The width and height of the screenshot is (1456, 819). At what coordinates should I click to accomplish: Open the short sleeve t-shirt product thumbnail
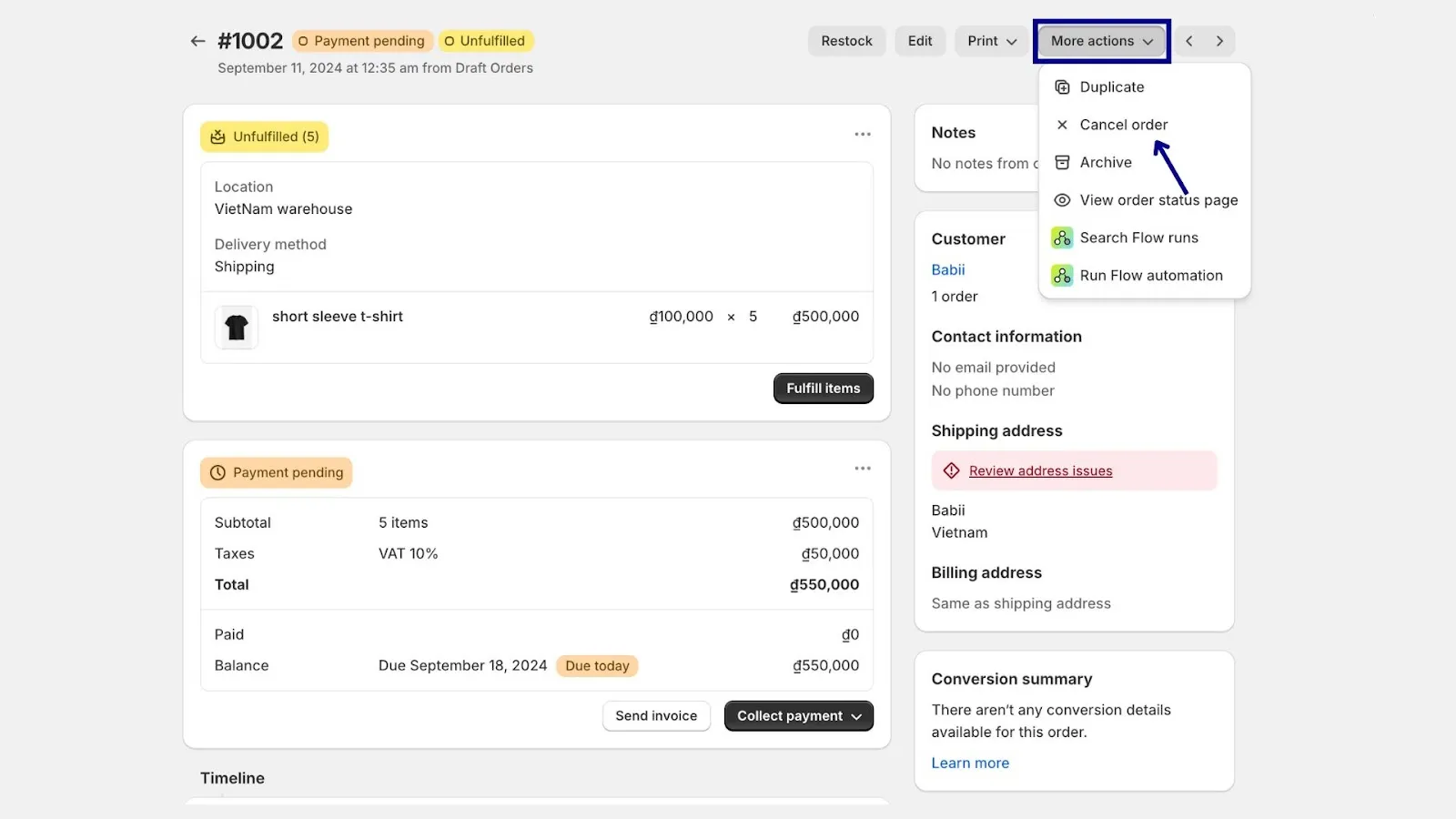coord(237,327)
